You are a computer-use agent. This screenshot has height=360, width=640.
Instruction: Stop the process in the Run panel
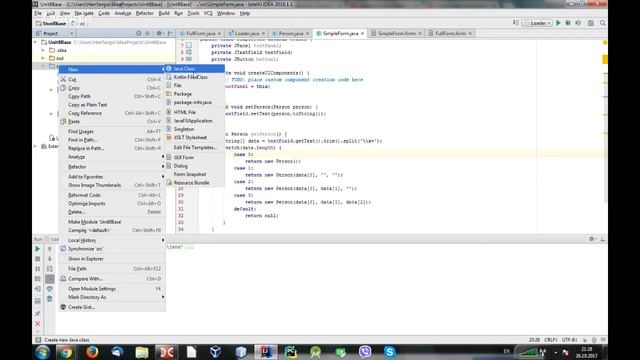tap(38, 259)
